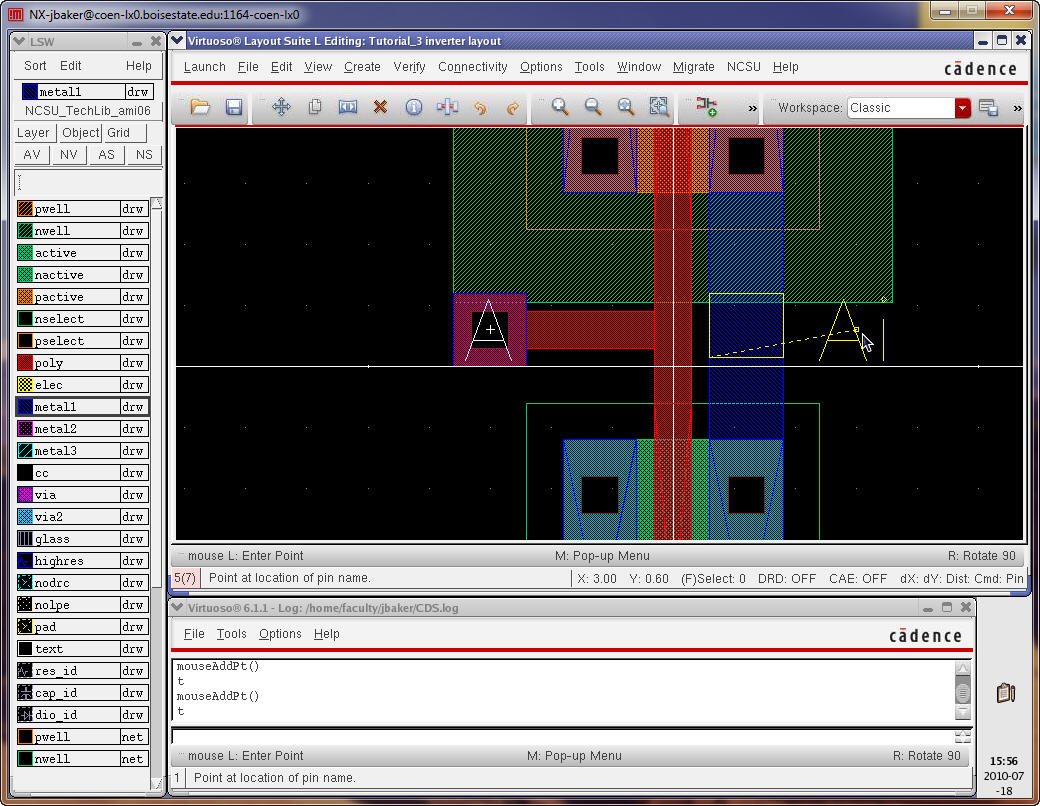Expand the toolbar overflow chevron after Workspace
This screenshot has width=1040, height=806.
point(1017,108)
